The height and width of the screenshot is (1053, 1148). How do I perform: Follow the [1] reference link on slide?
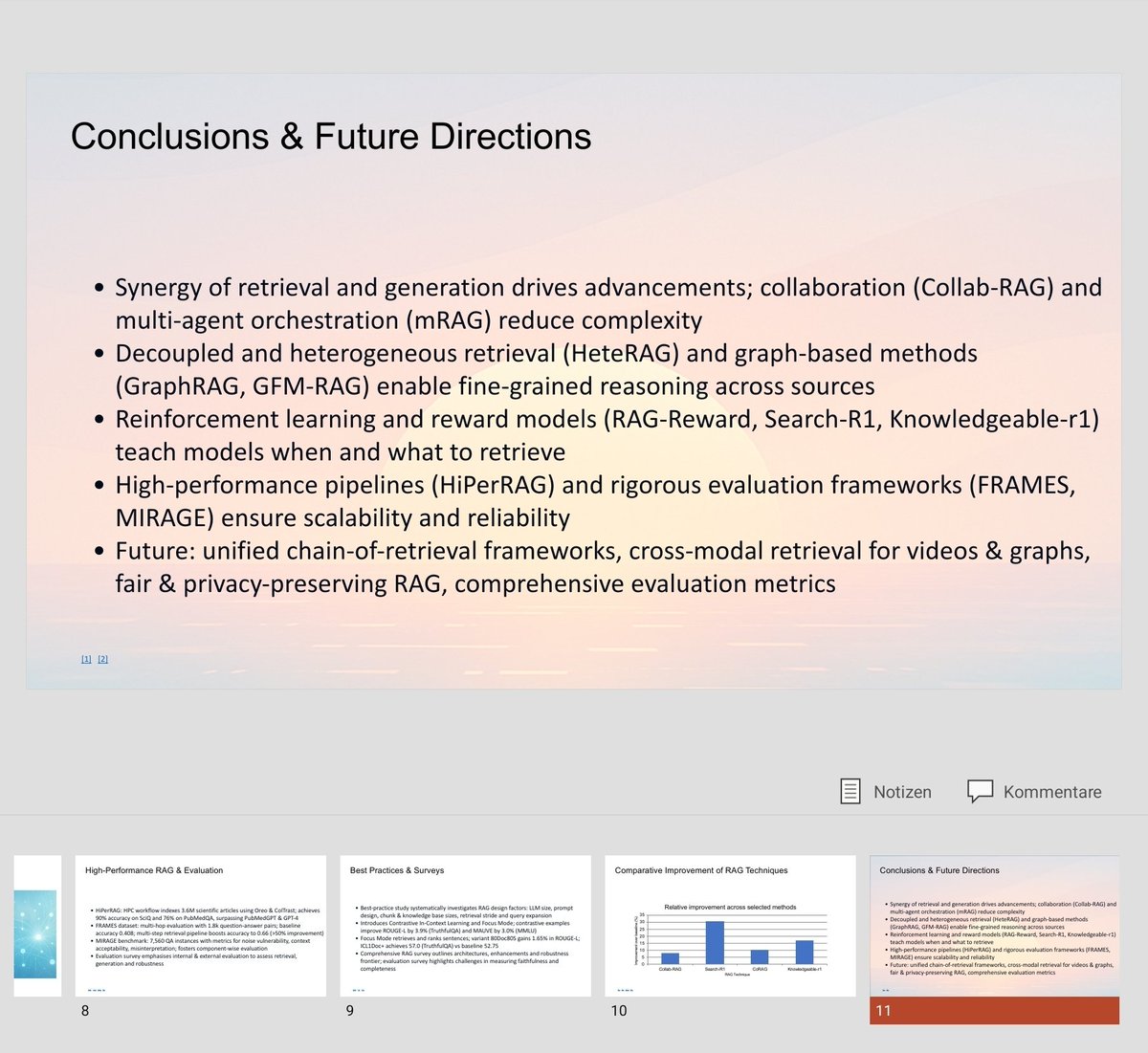coord(86,659)
